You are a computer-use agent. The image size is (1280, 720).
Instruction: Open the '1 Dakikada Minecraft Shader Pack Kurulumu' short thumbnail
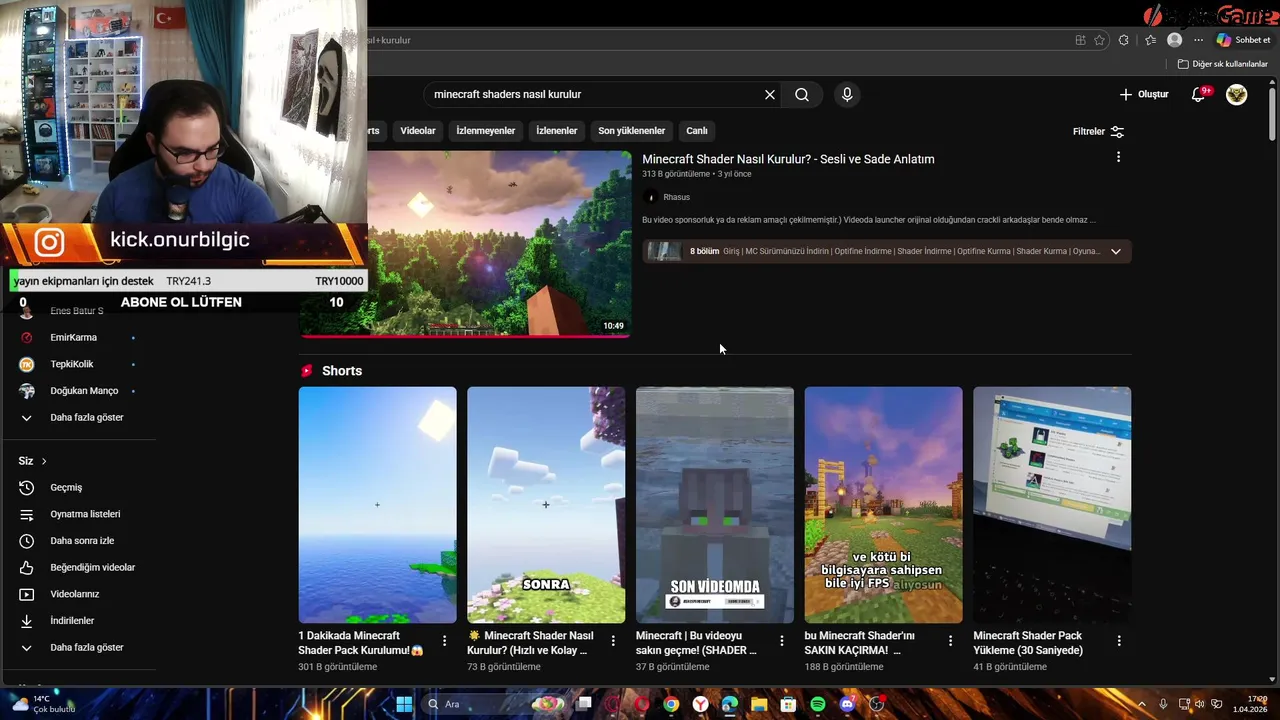[377, 505]
